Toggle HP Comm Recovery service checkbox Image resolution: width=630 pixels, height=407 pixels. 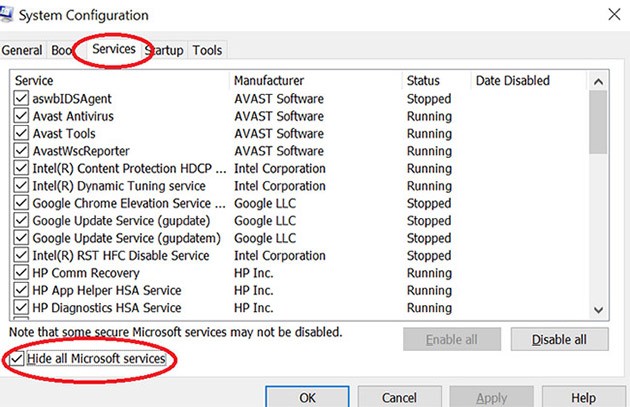21,273
